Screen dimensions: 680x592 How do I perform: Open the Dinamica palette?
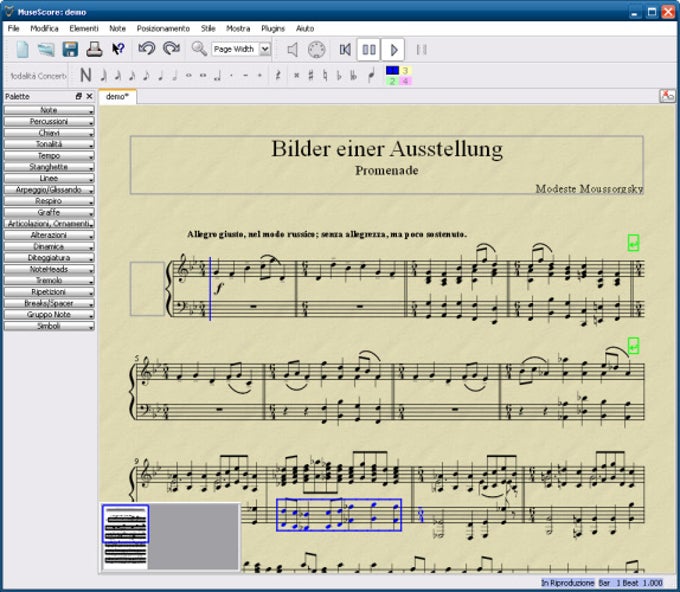click(x=49, y=246)
